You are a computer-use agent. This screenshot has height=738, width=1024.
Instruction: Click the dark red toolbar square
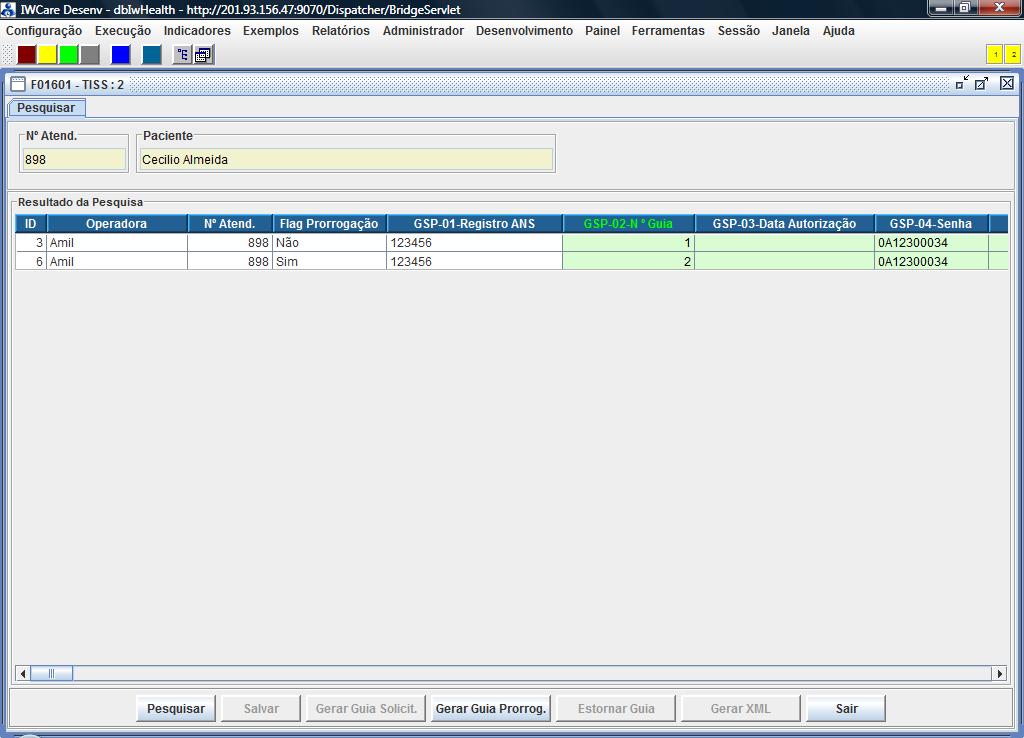(27, 55)
